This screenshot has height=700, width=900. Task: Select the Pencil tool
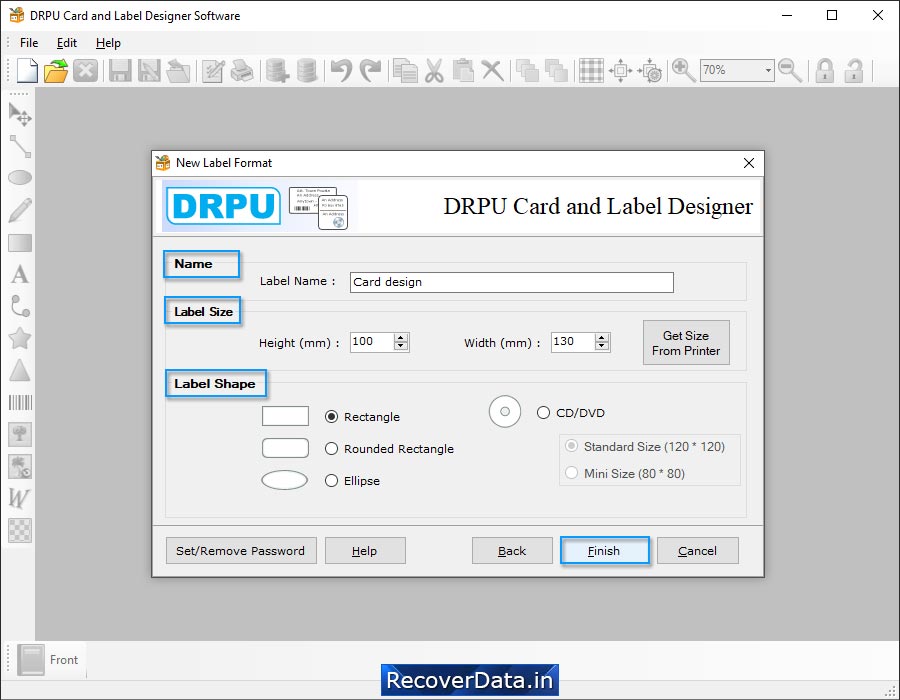(20, 210)
